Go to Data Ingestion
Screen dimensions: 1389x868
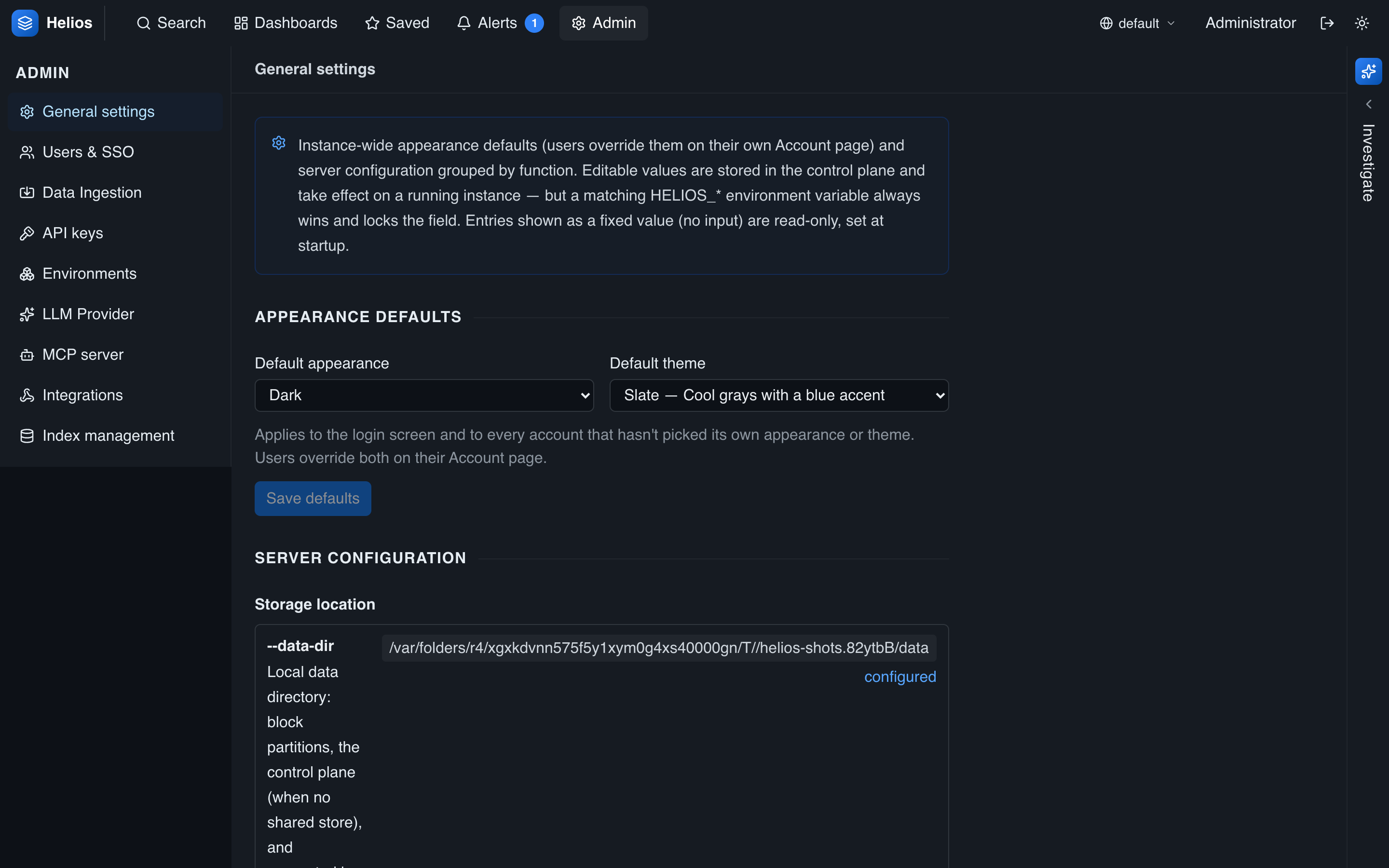(x=115, y=192)
